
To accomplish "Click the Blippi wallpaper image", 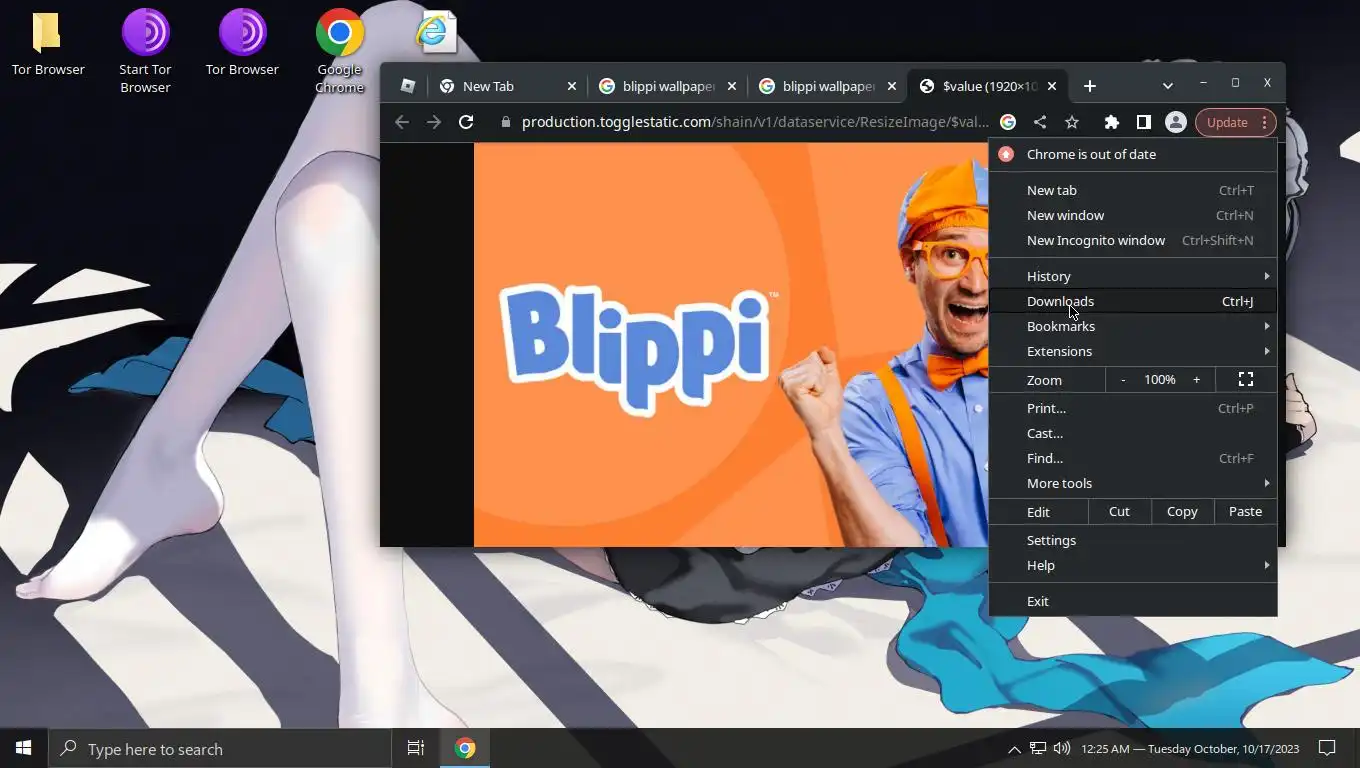I will coord(730,345).
